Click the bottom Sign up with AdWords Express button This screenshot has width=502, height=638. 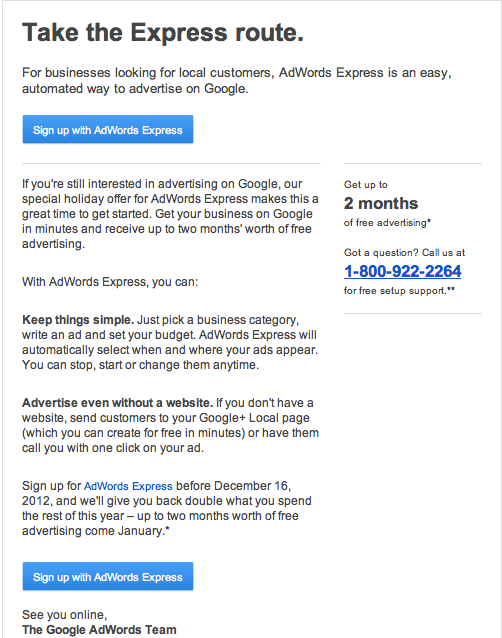108,576
